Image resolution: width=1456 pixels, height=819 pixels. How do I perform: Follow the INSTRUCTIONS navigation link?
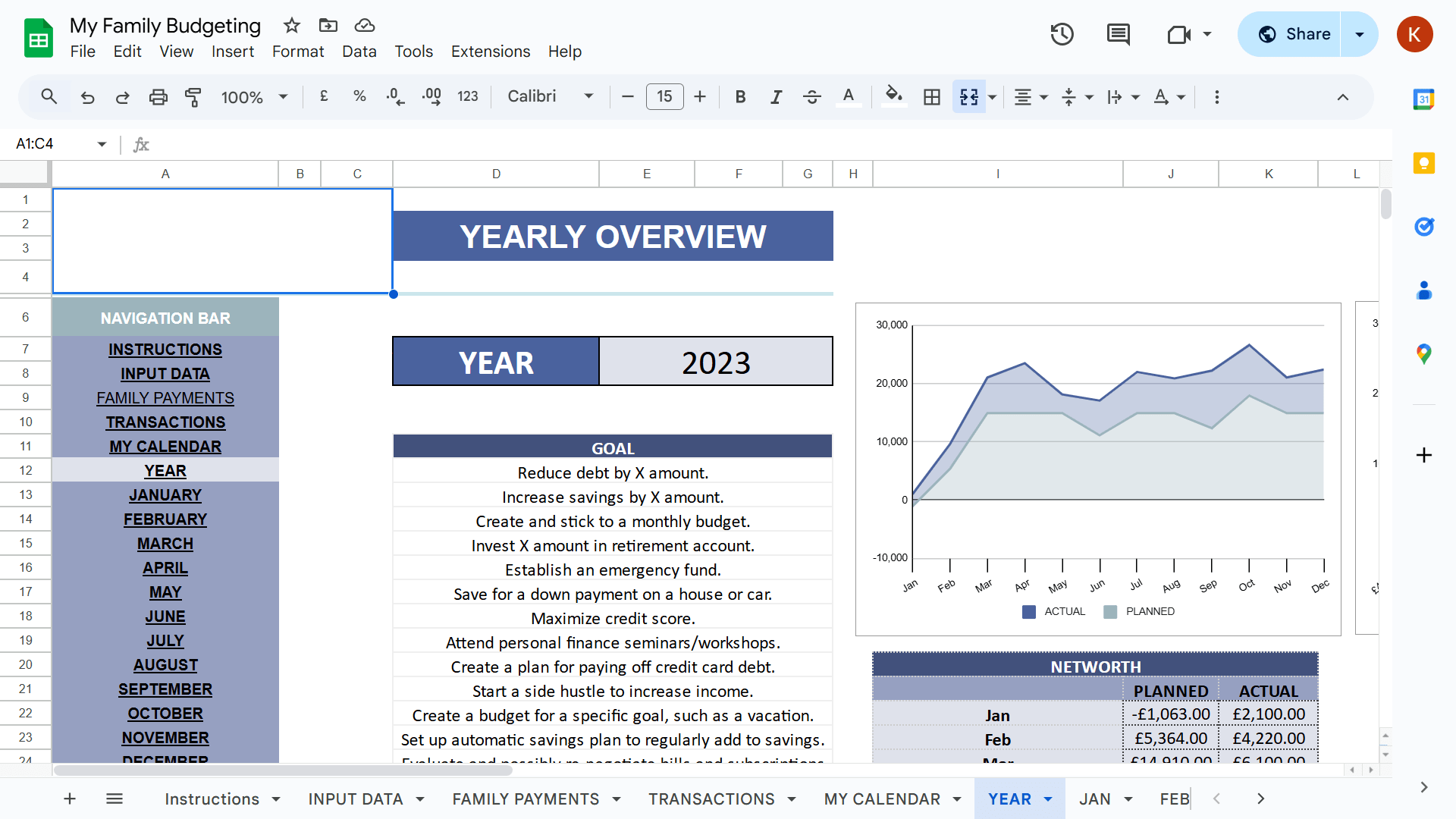[165, 350]
